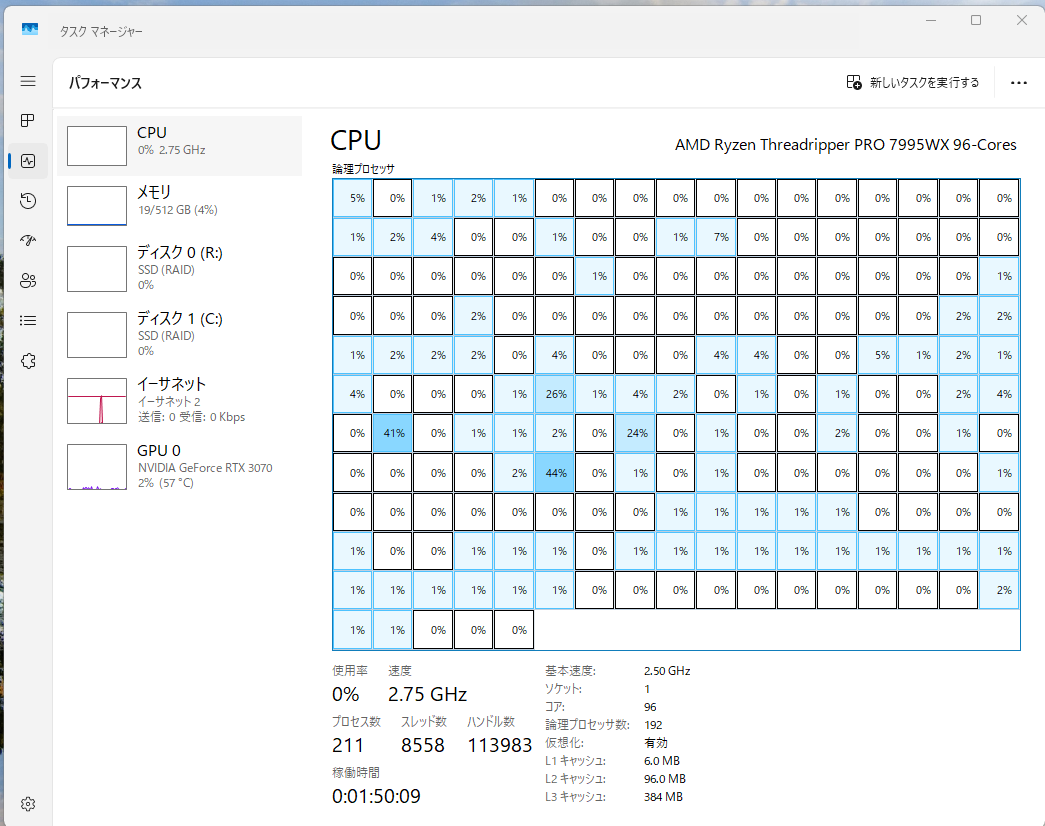Click the 基本速度 label
This screenshot has height=826, width=1045.
570,671
